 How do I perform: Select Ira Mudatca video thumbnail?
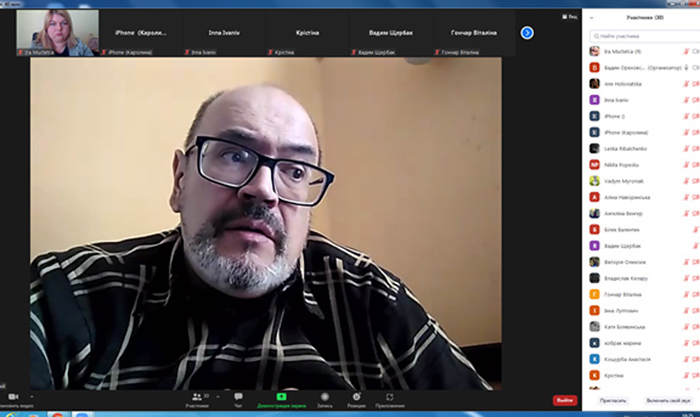point(58,33)
